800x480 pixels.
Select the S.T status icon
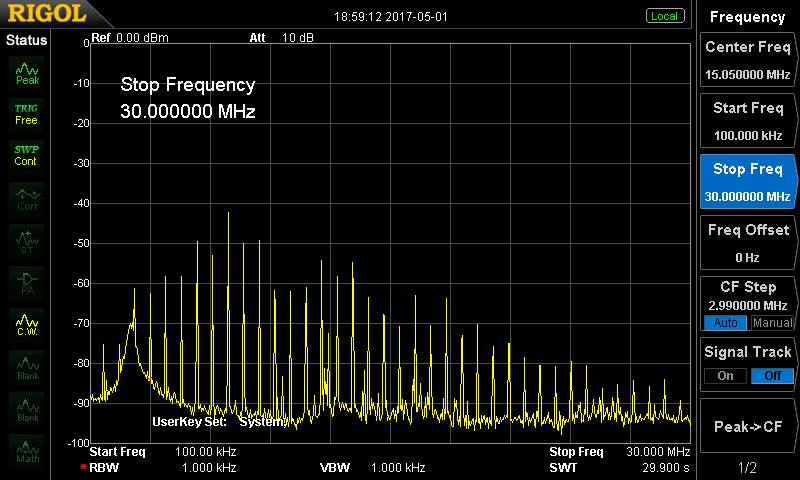[27, 240]
